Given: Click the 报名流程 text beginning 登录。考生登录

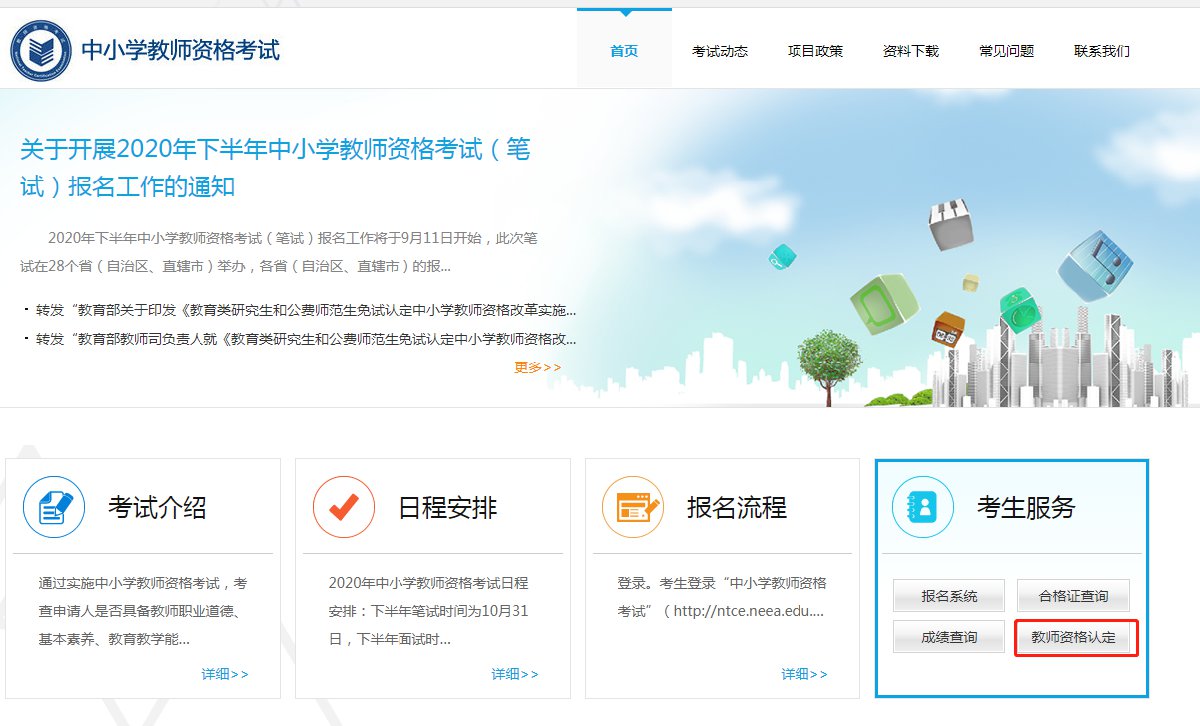Looking at the screenshot, I should coord(722,597).
